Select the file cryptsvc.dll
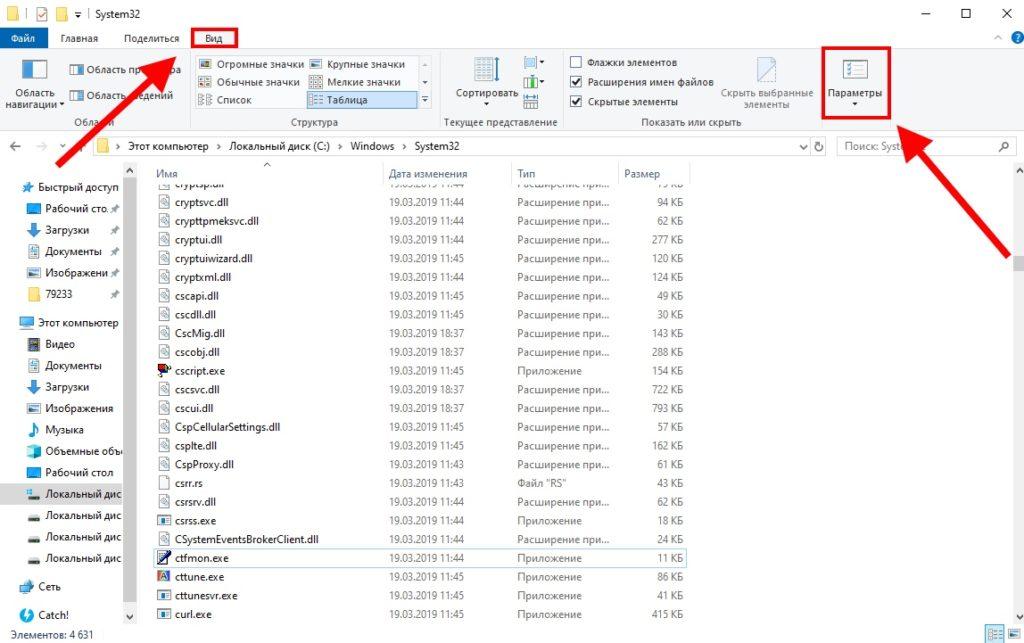Screen dimensions: 1024x643 (x=202, y=202)
